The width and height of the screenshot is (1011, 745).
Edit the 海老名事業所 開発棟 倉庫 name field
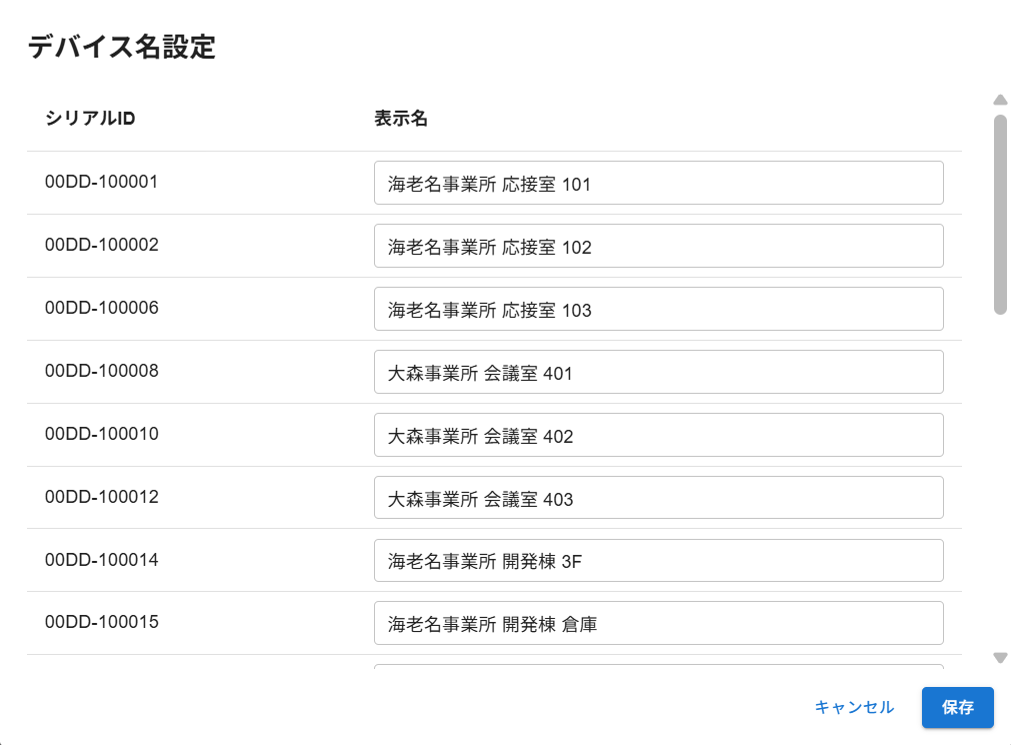tap(658, 624)
